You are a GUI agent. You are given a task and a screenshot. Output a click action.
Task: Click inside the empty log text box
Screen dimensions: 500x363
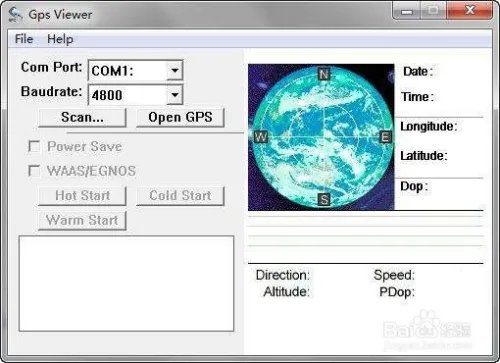click(x=126, y=284)
